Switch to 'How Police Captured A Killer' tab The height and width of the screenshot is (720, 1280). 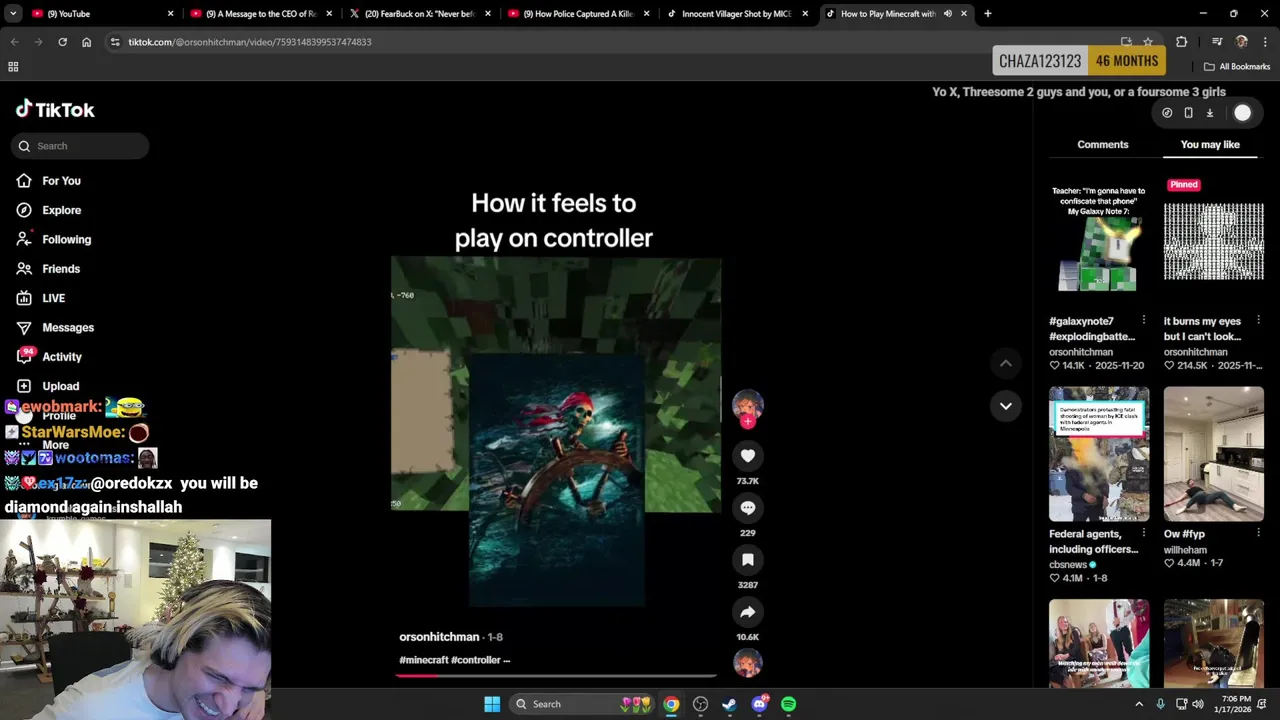[578, 14]
